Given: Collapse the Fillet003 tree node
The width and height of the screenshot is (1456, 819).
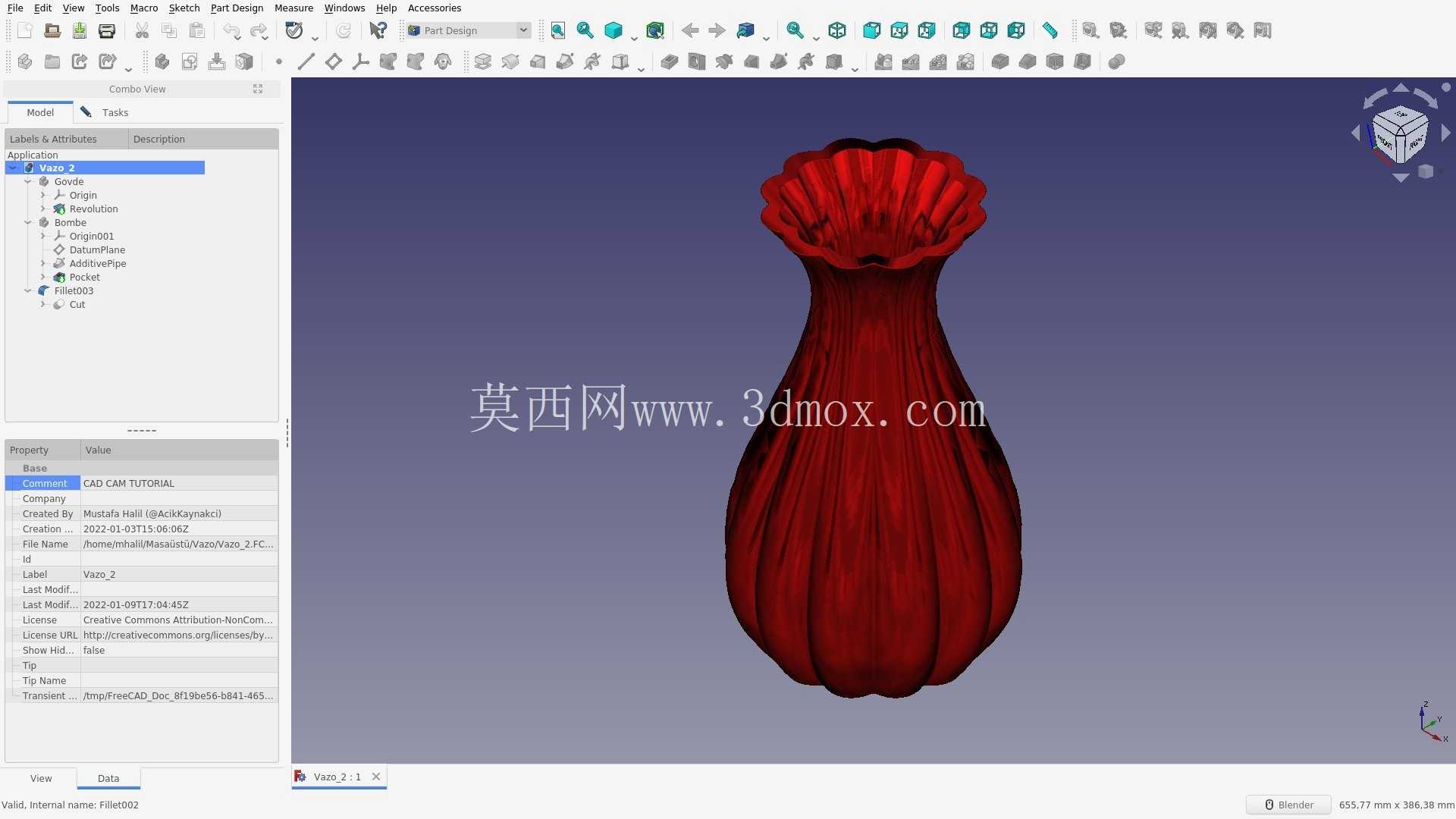Looking at the screenshot, I should (28, 290).
